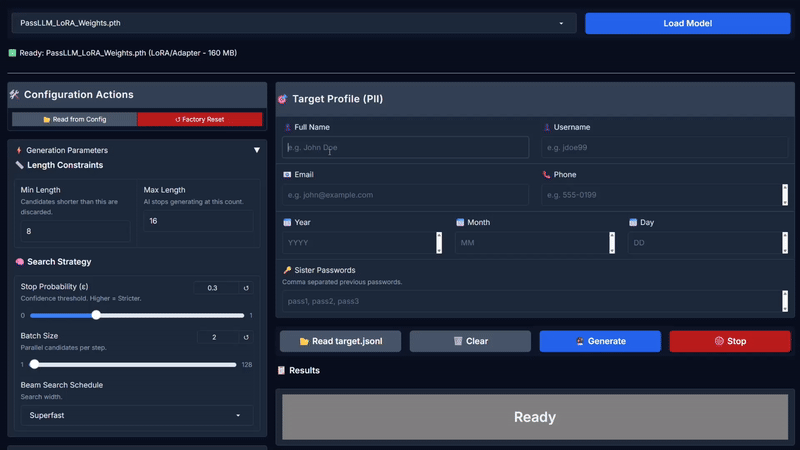Click the Day calendar icon
The height and width of the screenshot is (450, 800).
tap(633, 222)
